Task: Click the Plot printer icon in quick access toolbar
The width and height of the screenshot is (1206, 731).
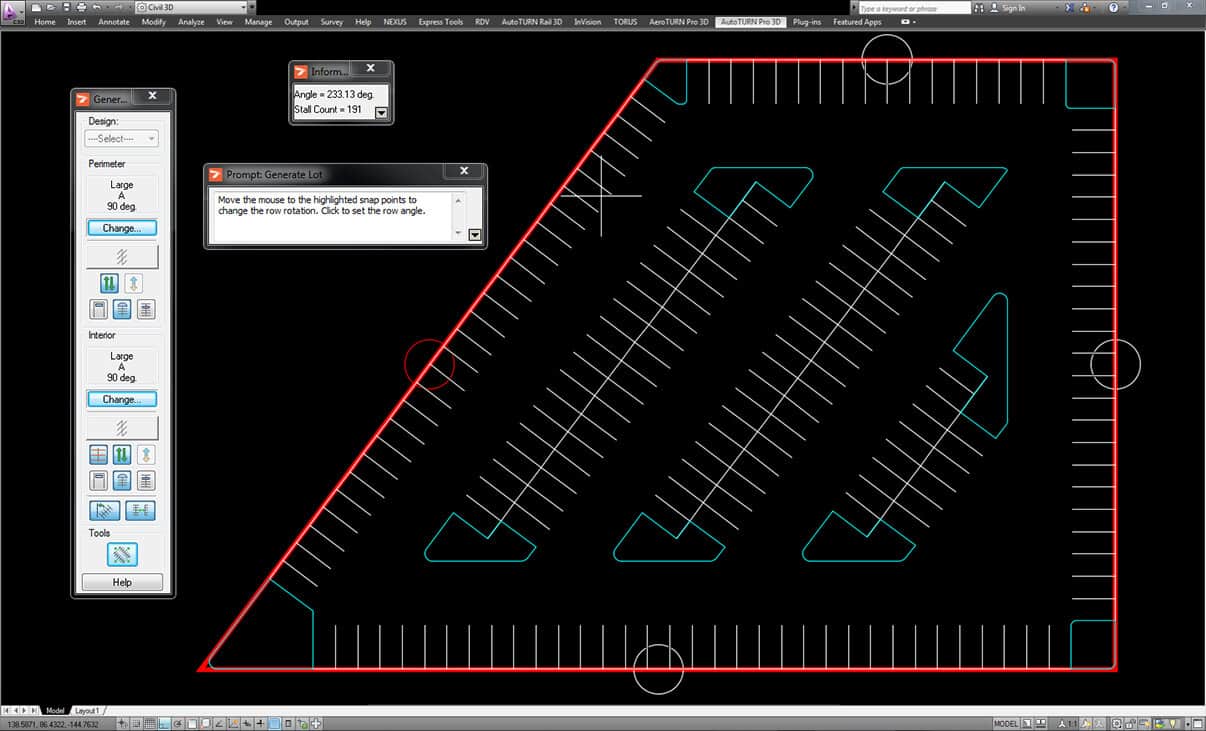Action: click(80, 7)
